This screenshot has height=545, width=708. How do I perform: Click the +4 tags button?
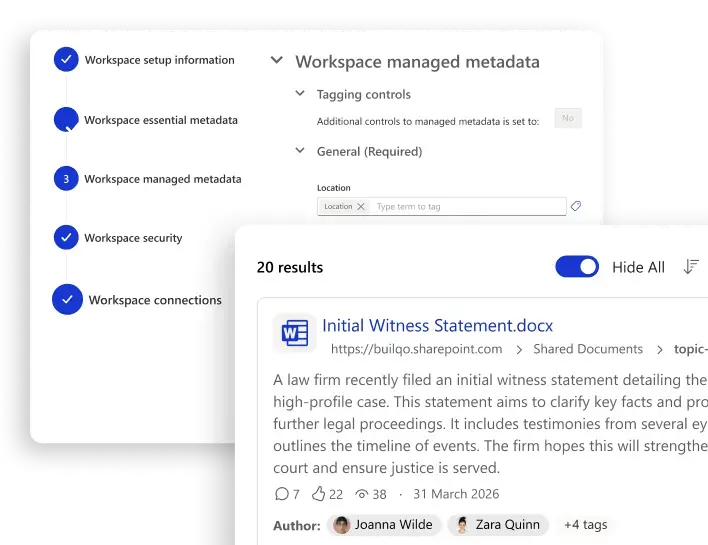point(585,525)
